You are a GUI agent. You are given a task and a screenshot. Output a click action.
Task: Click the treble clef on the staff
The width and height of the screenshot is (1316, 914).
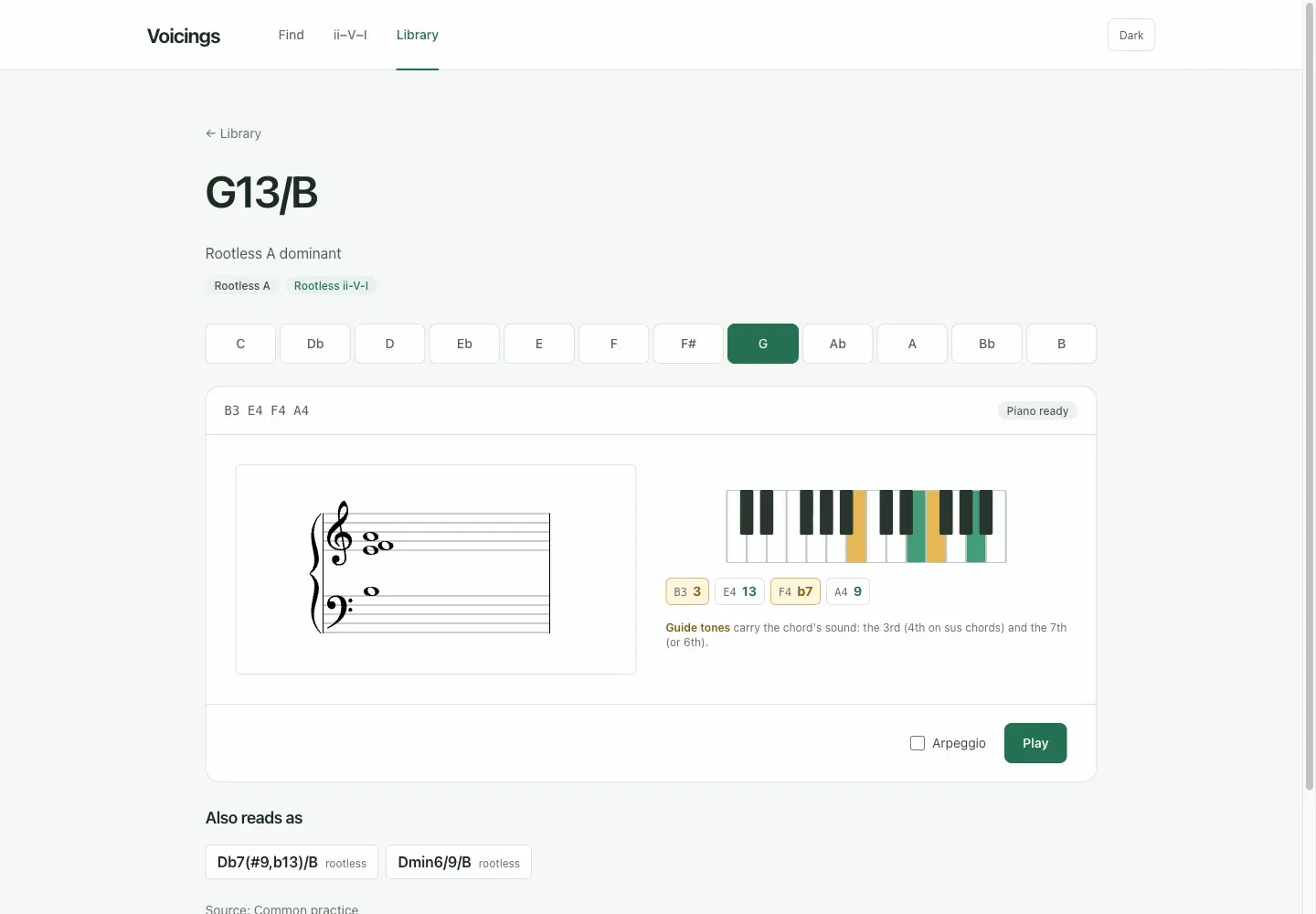coord(339,534)
